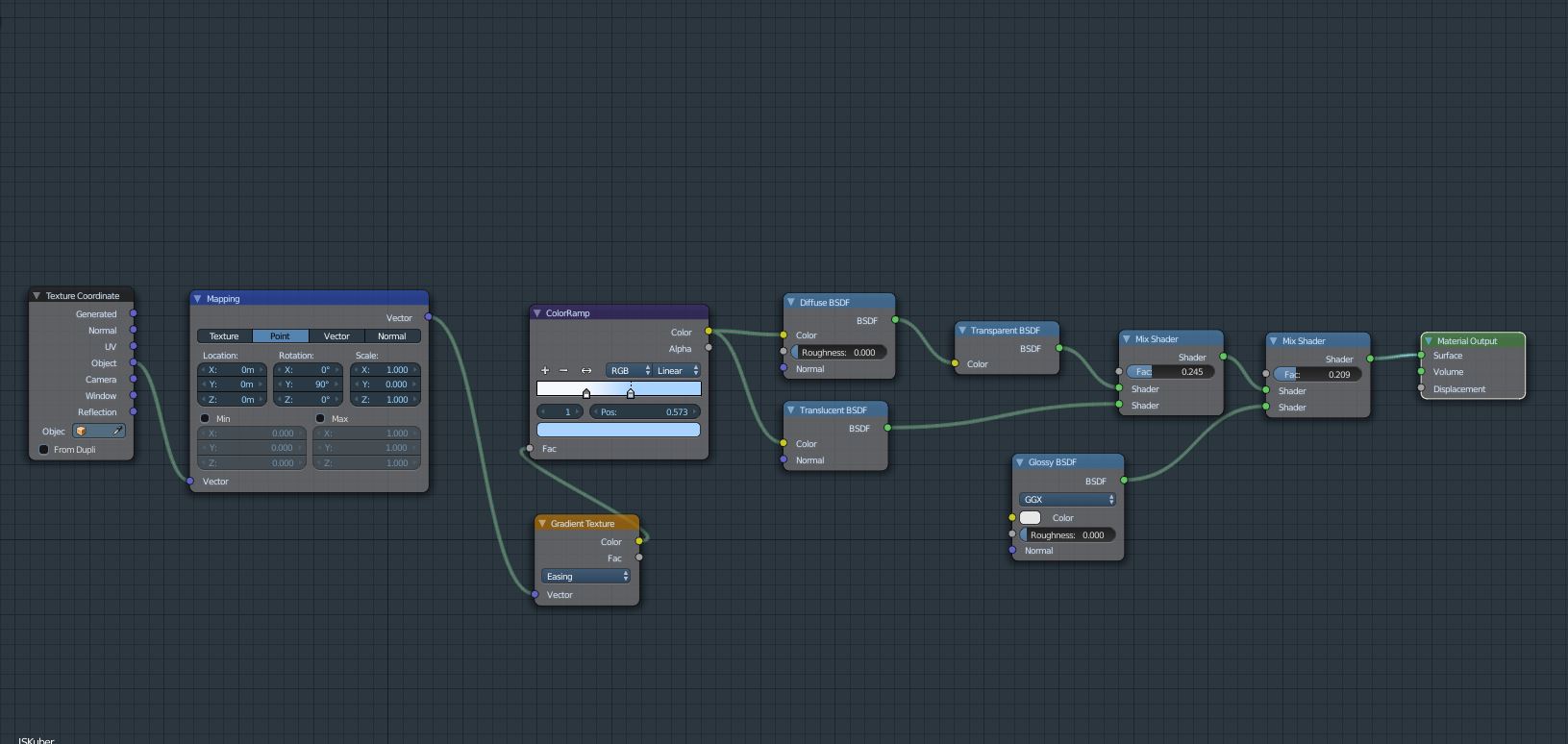The width and height of the screenshot is (1568, 744).
Task: Click the Scale Y field showing 0.000
Action: click(x=386, y=384)
